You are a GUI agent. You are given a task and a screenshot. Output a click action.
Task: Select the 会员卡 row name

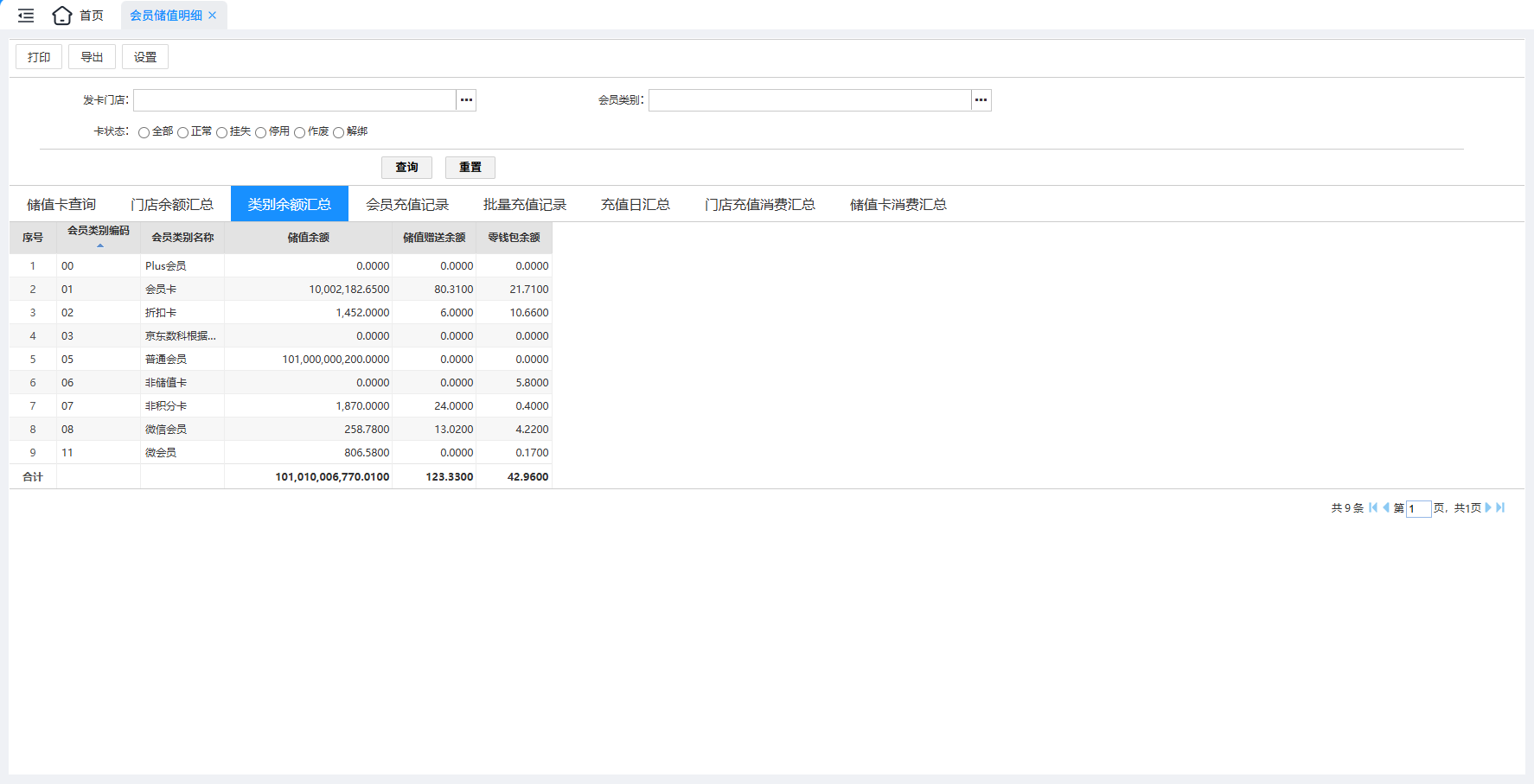[161, 290]
